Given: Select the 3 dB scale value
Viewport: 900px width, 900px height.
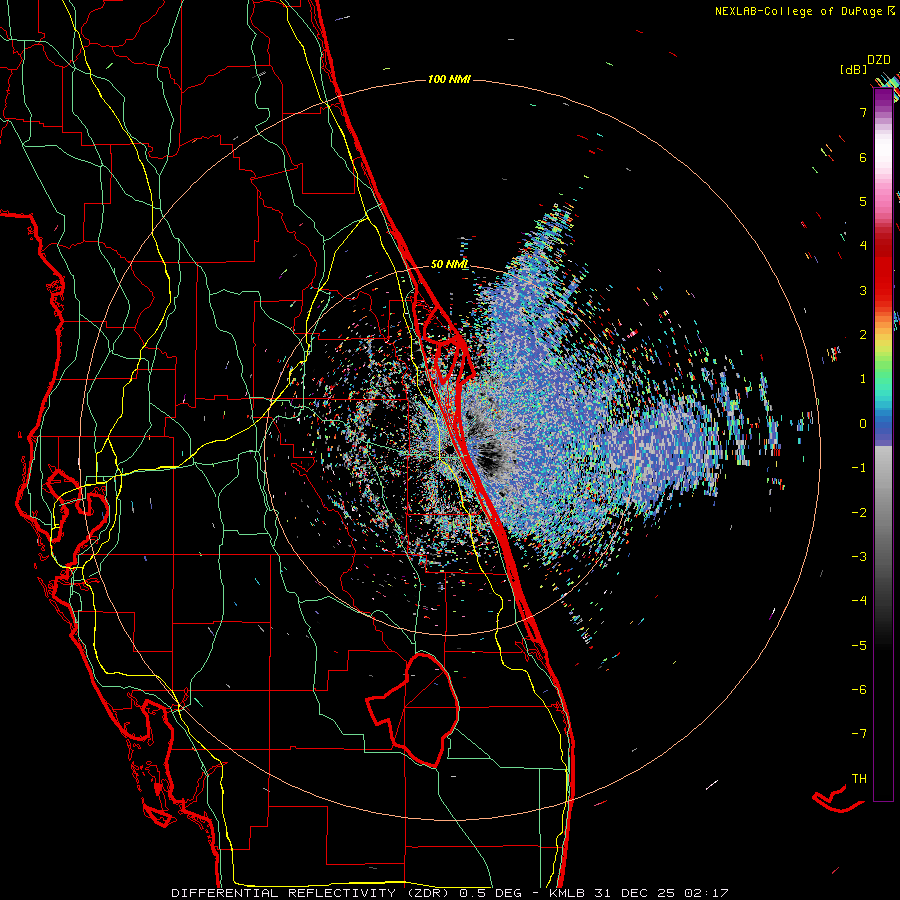Looking at the screenshot, I should point(863,290).
